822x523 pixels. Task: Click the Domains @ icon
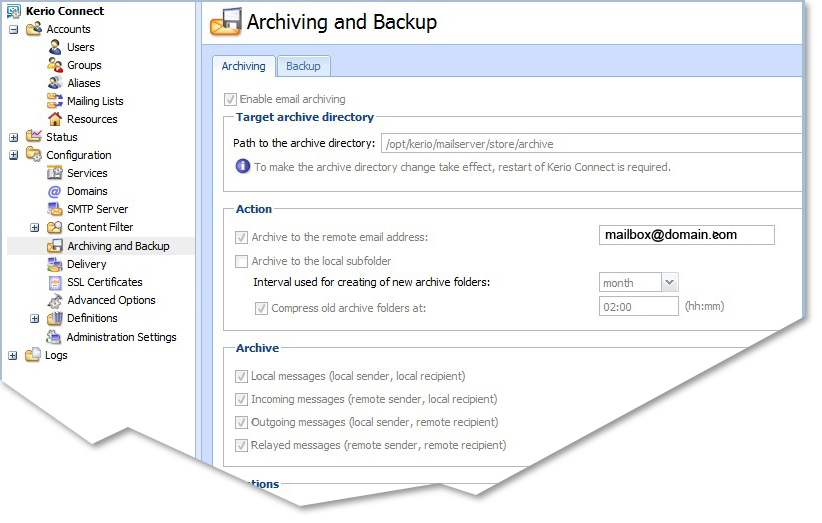(55, 191)
